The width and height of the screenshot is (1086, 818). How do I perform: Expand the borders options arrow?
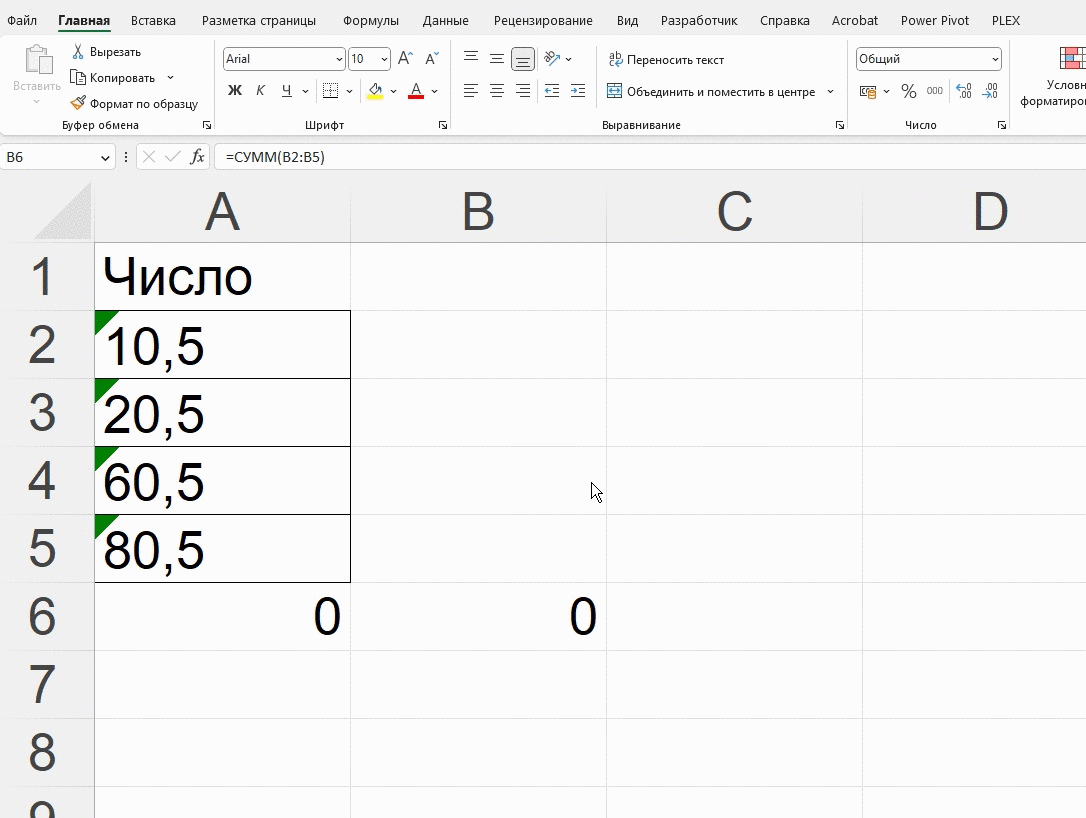point(349,91)
